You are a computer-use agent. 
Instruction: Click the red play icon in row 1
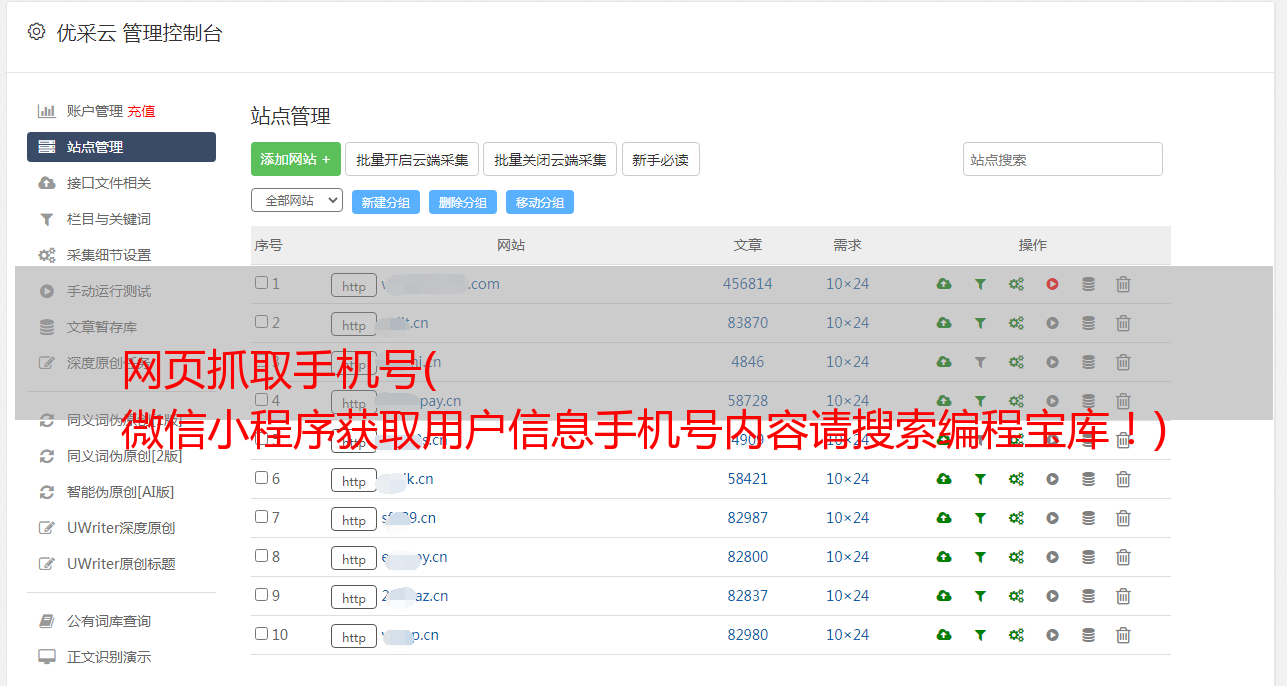(1052, 284)
